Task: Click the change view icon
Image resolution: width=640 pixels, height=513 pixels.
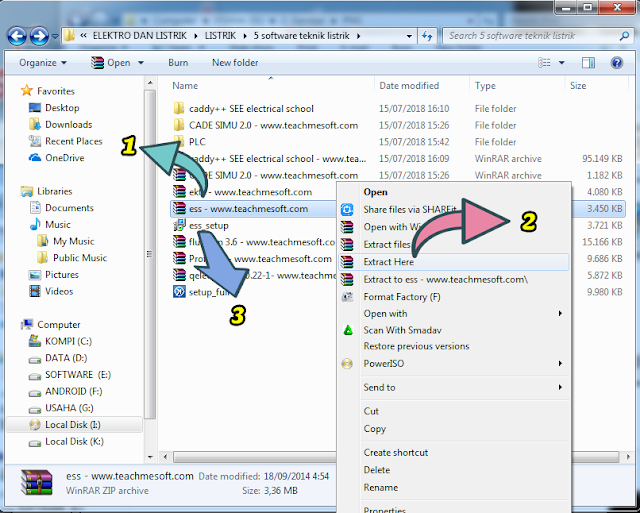Action: pyautogui.click(x=544, y=63)
